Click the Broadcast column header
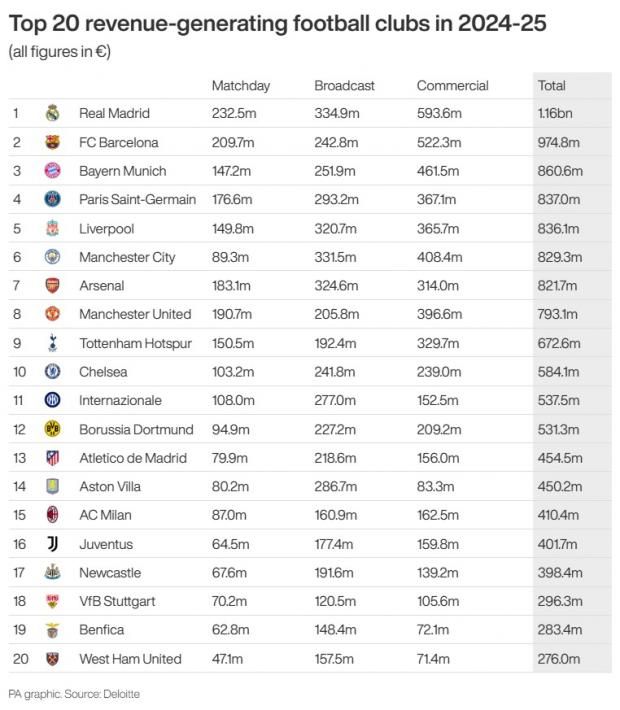 pos(344,86)
